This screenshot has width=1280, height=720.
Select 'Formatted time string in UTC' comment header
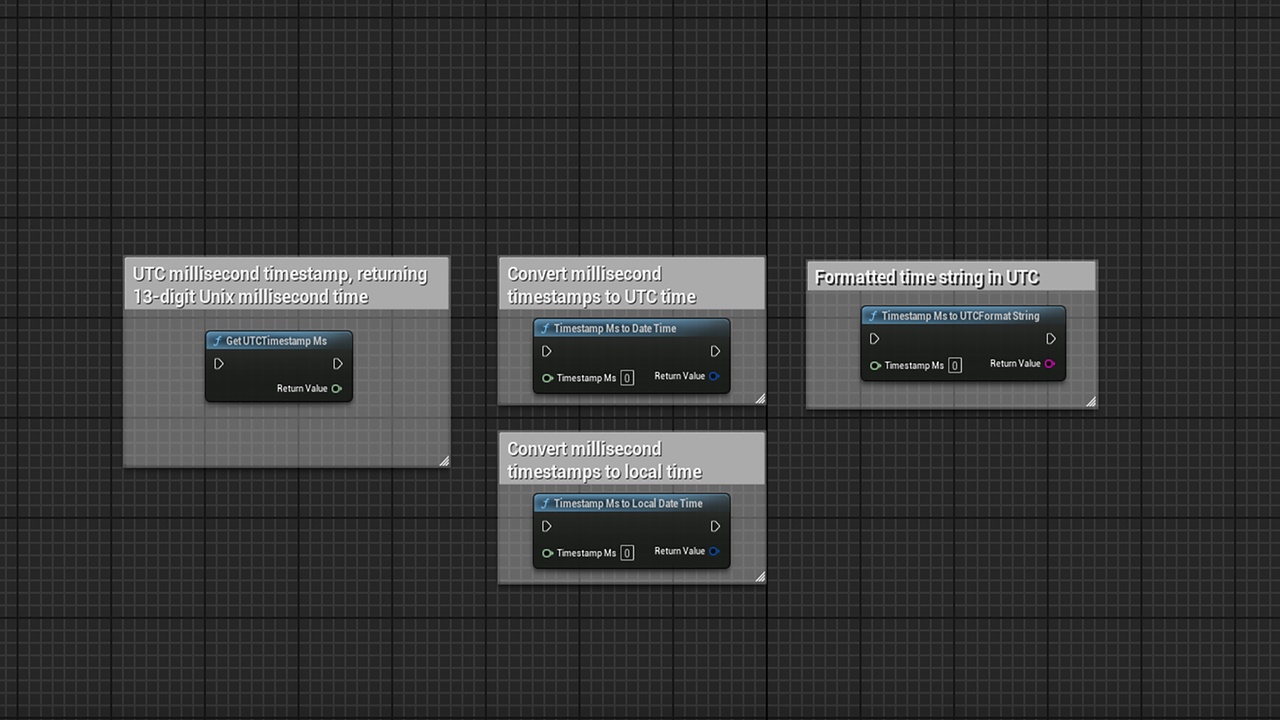click(x=951, y=277)
